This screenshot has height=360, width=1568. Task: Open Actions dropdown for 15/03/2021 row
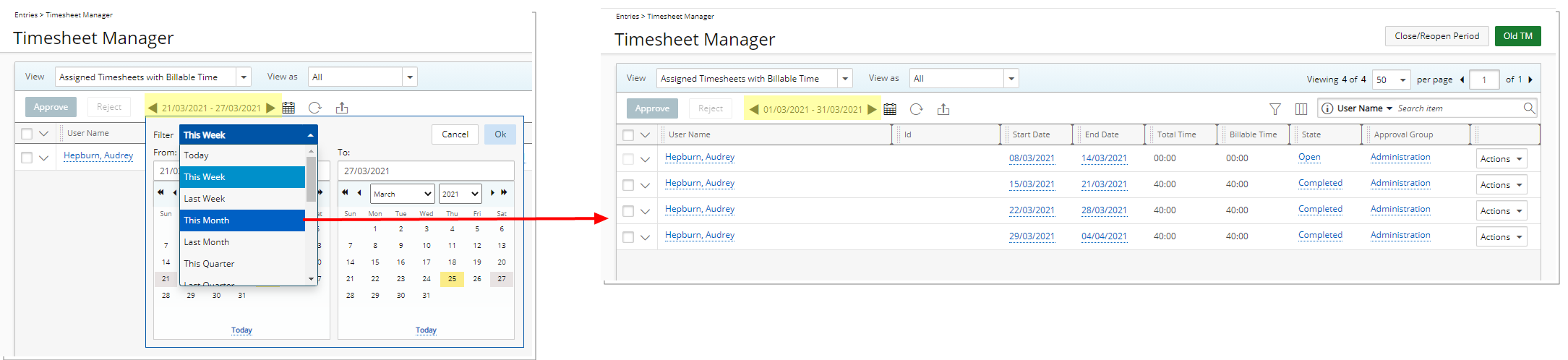[x=1501, y=185]
